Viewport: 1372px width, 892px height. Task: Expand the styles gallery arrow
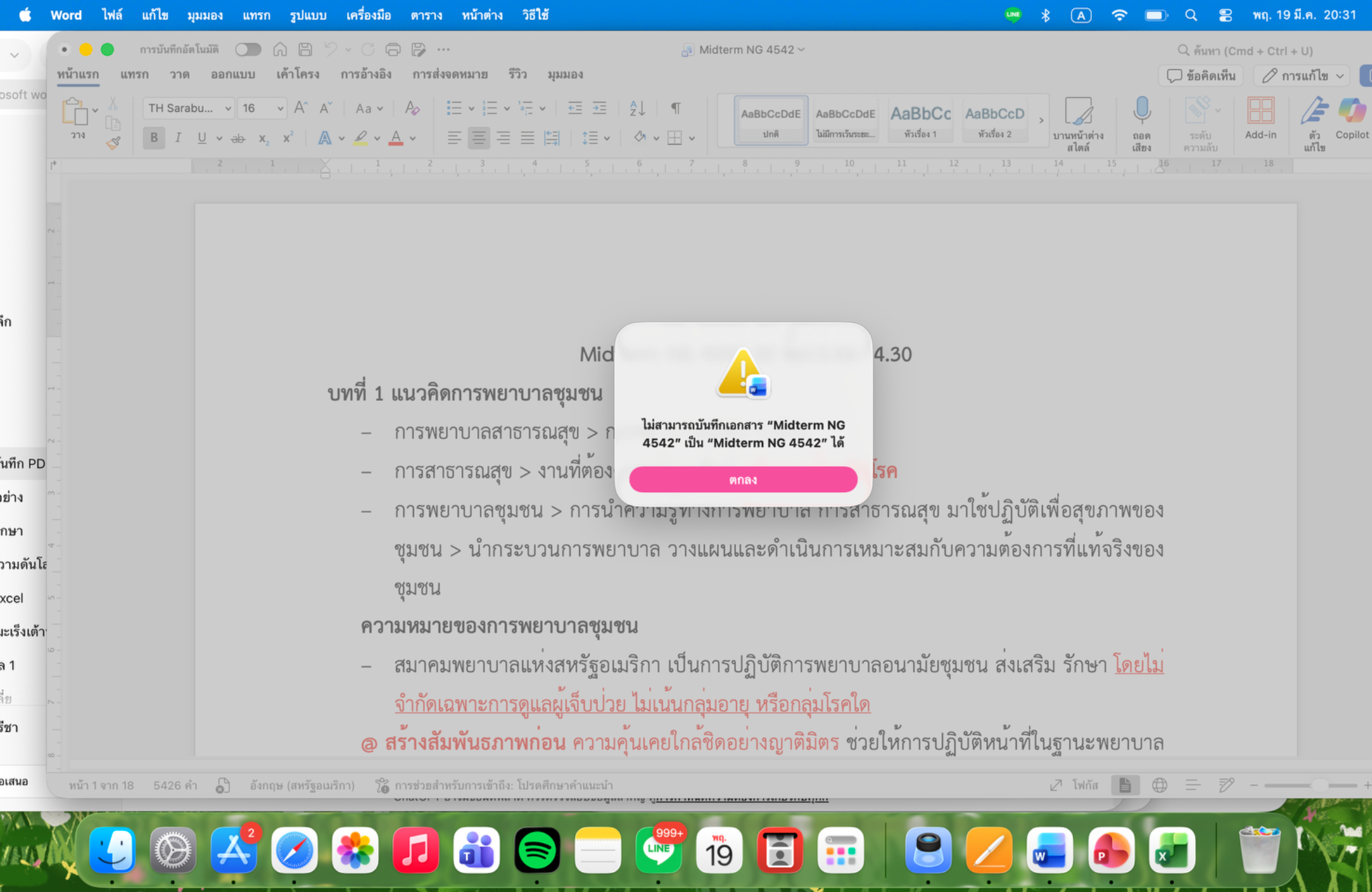[1041, 121]
